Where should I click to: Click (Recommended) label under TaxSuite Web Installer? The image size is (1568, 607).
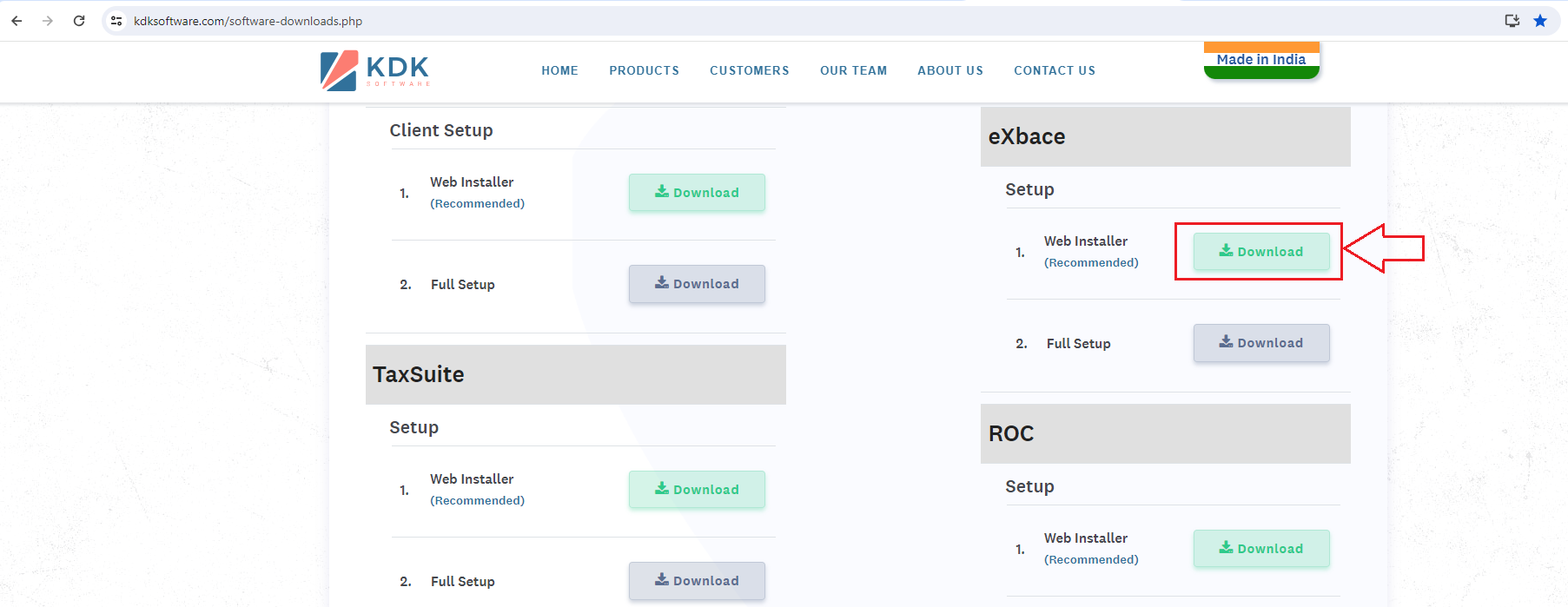tap(477, 500)
